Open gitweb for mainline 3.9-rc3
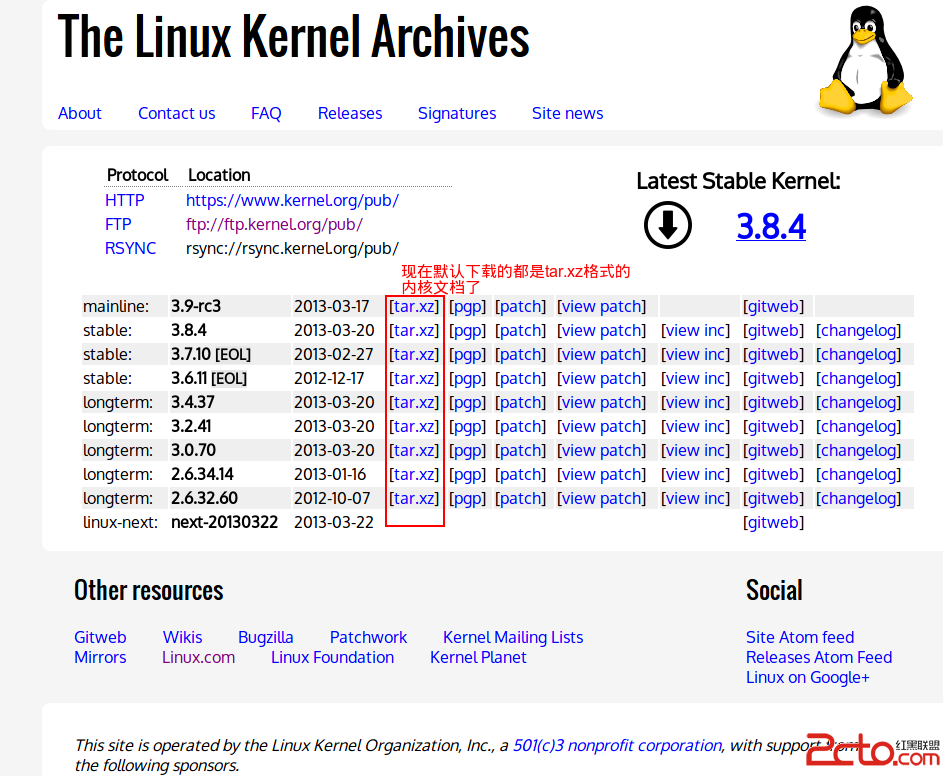 773,306
